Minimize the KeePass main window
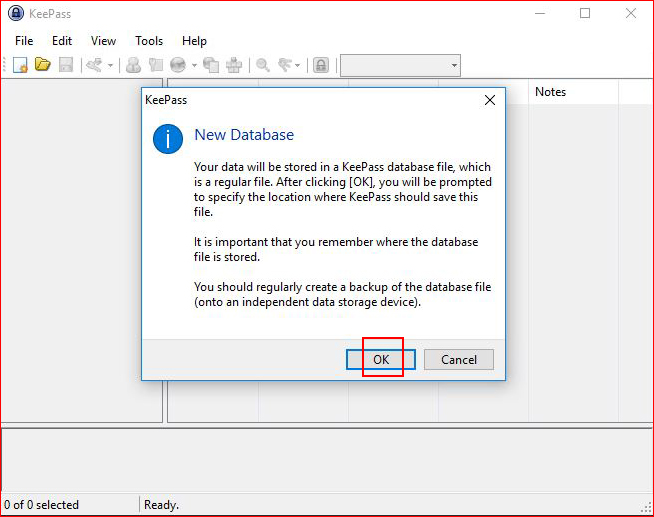 pyautogui.click(x=540, y=13)
